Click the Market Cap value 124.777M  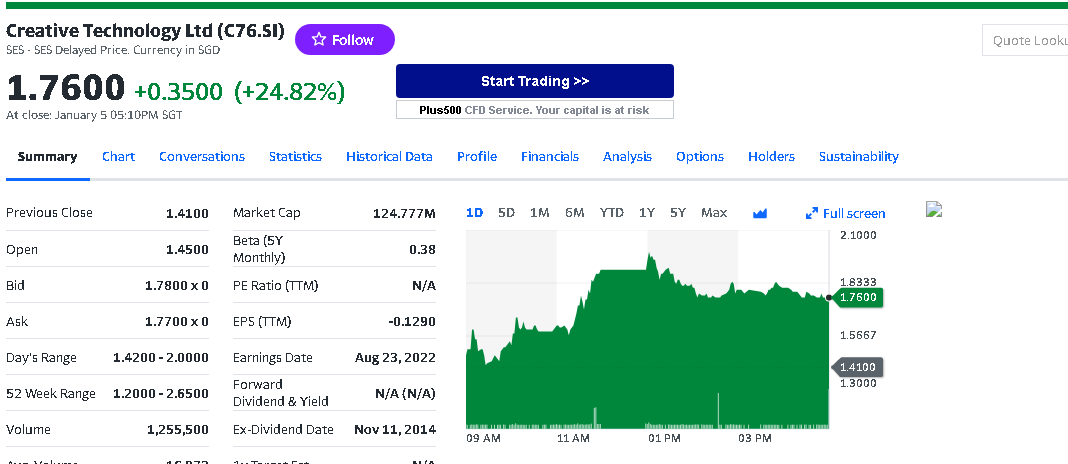click(404, 213)
